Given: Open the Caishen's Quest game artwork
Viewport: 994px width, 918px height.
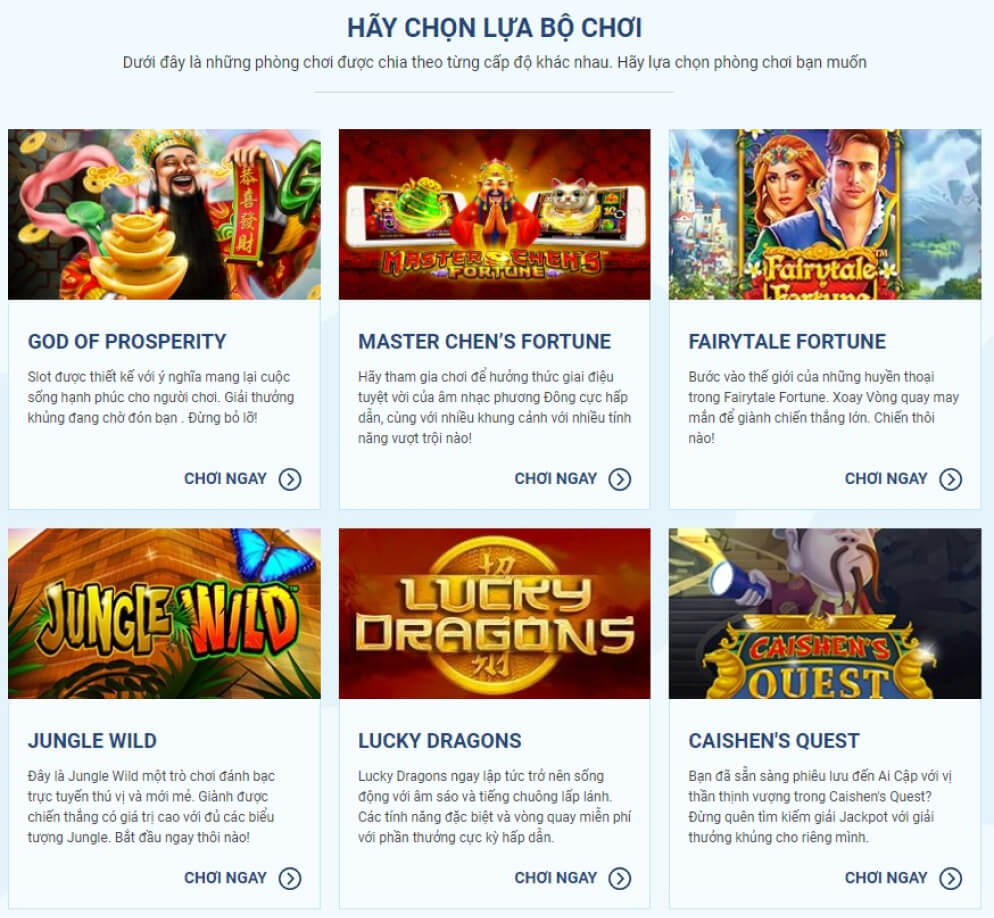Looking at the screenshot, I should point(825,613).
